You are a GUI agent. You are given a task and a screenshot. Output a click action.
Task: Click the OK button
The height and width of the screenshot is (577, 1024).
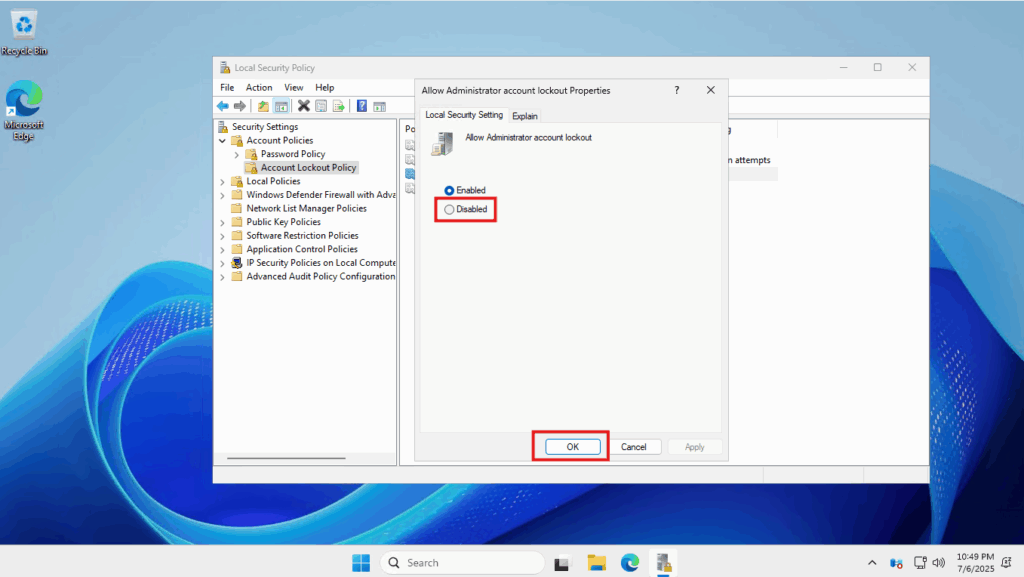(x=572, y=447)
